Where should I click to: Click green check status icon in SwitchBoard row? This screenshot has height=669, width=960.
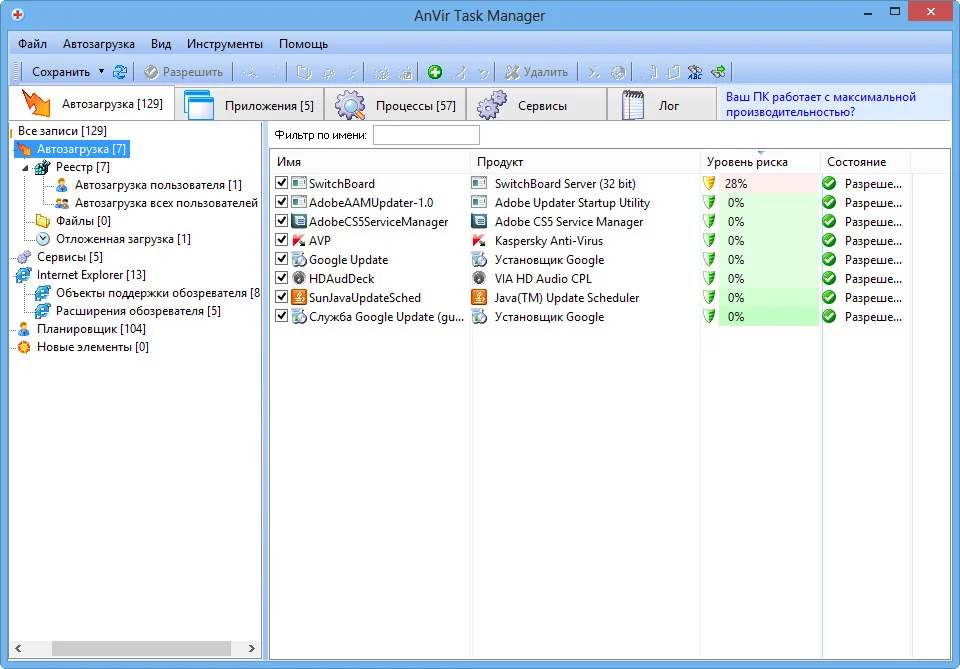[829, 183]
